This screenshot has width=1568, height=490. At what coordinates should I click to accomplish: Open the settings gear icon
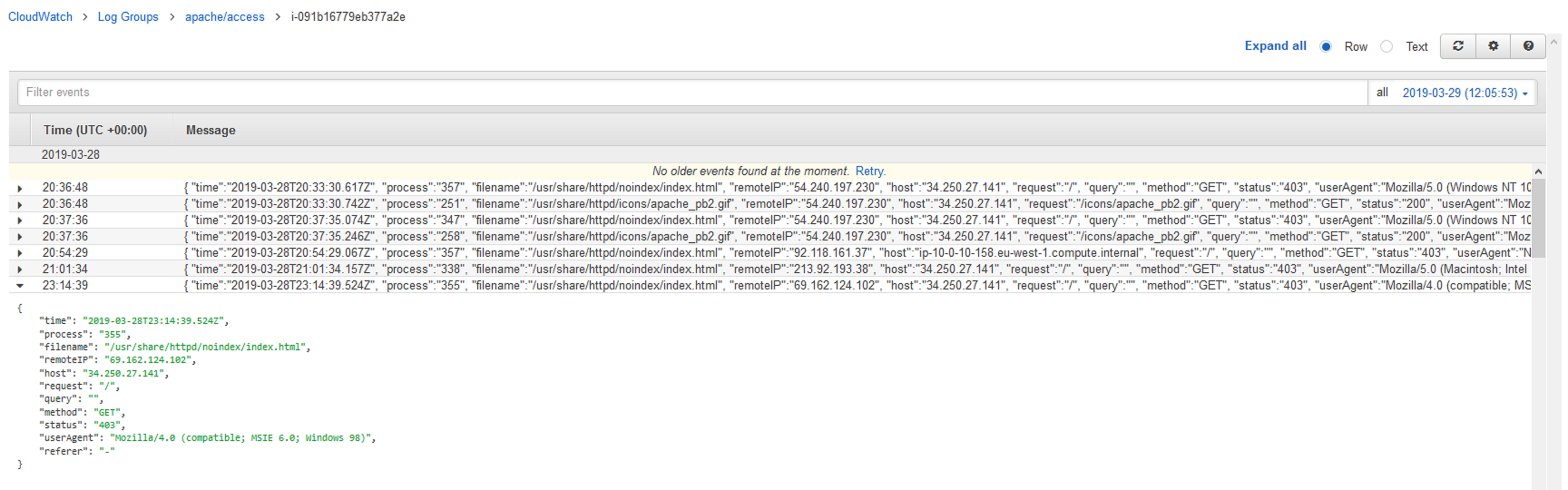coord(1493,46)
